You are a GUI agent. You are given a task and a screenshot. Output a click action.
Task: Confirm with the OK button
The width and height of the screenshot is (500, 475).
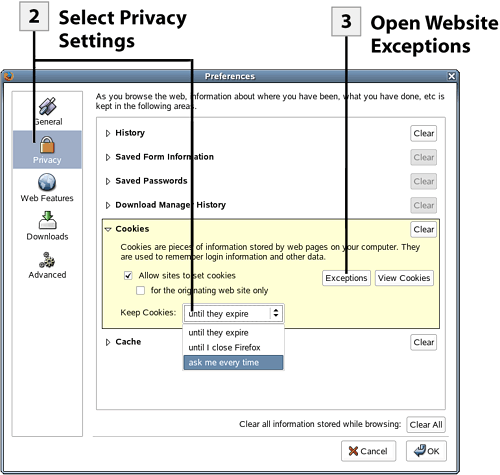(426, 451)
